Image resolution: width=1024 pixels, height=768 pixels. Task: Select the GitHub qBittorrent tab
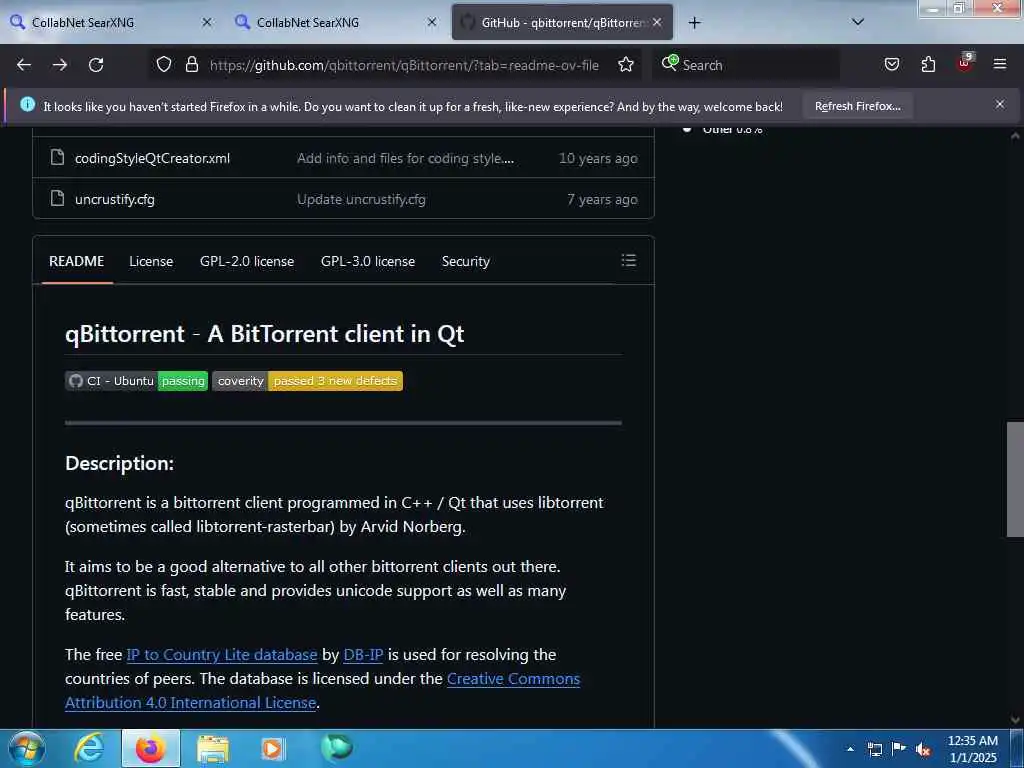click(x=562, y=22)
